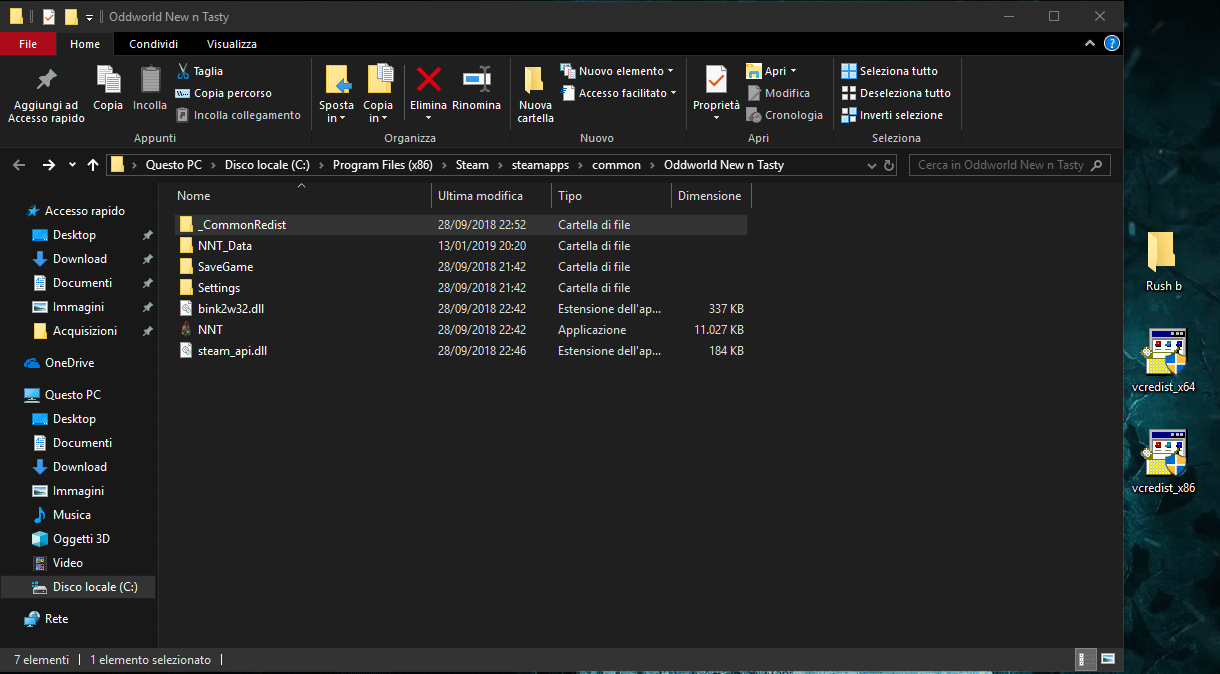Switch to the Condividi ribbon tab
1220x674 pixels.
click(154, 44)
